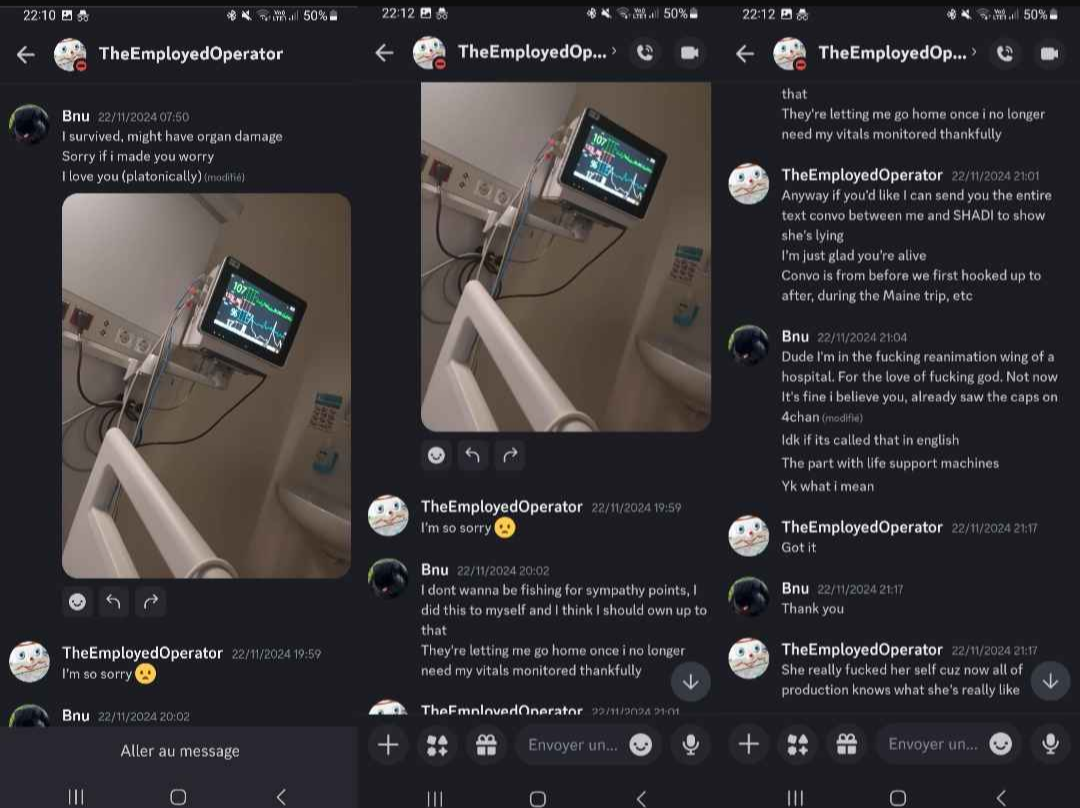Add reaction emoji under left hospital photo
Screen dimensions: 1080x808
(x=77, y=602)
